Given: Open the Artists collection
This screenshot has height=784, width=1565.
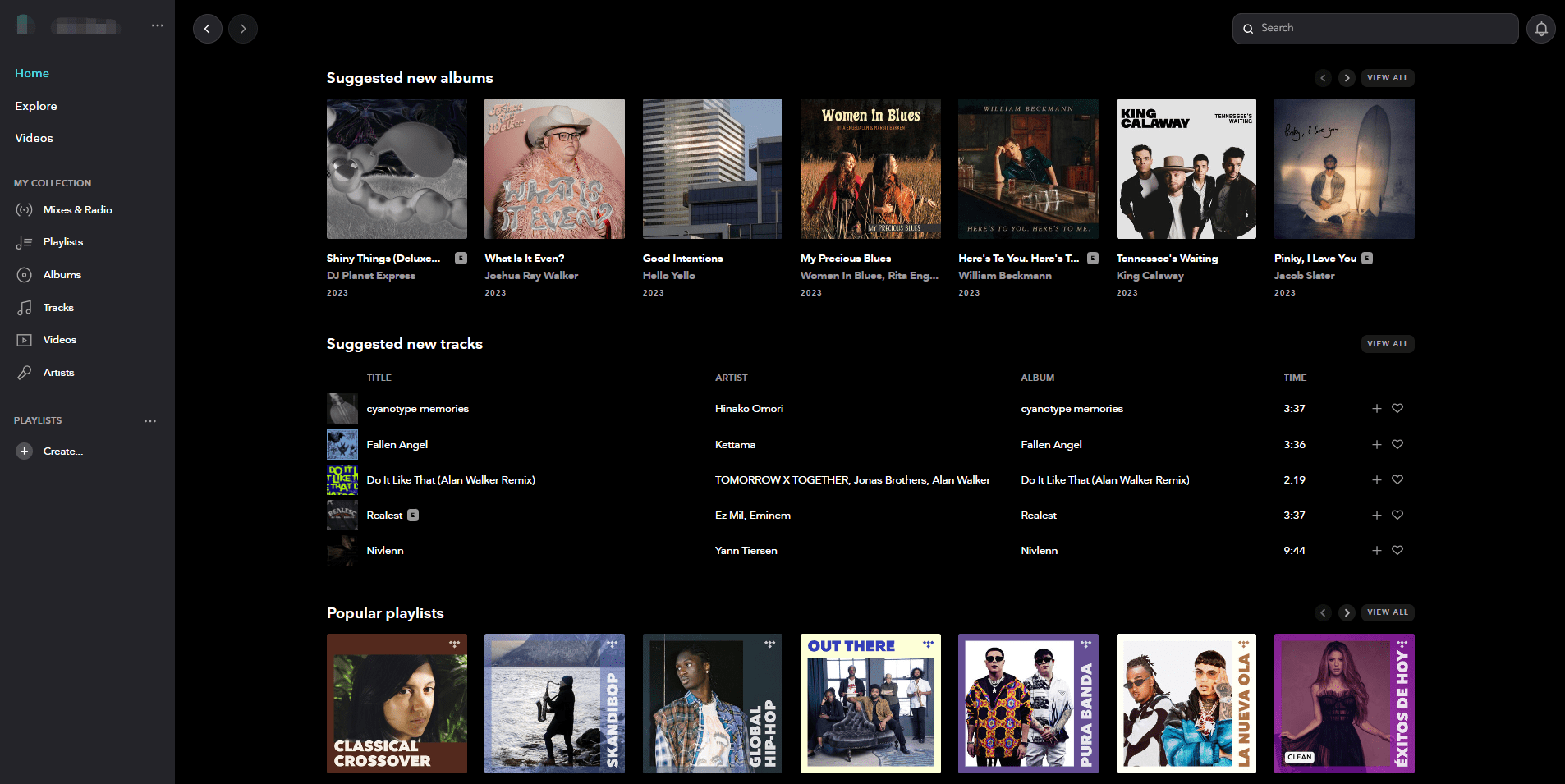Looking at the screenshot, I should click(x=58, y=373).
